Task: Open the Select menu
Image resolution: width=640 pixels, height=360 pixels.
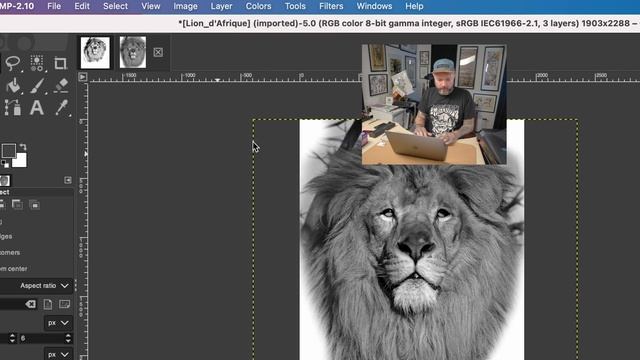Action: tap(115, 7)
